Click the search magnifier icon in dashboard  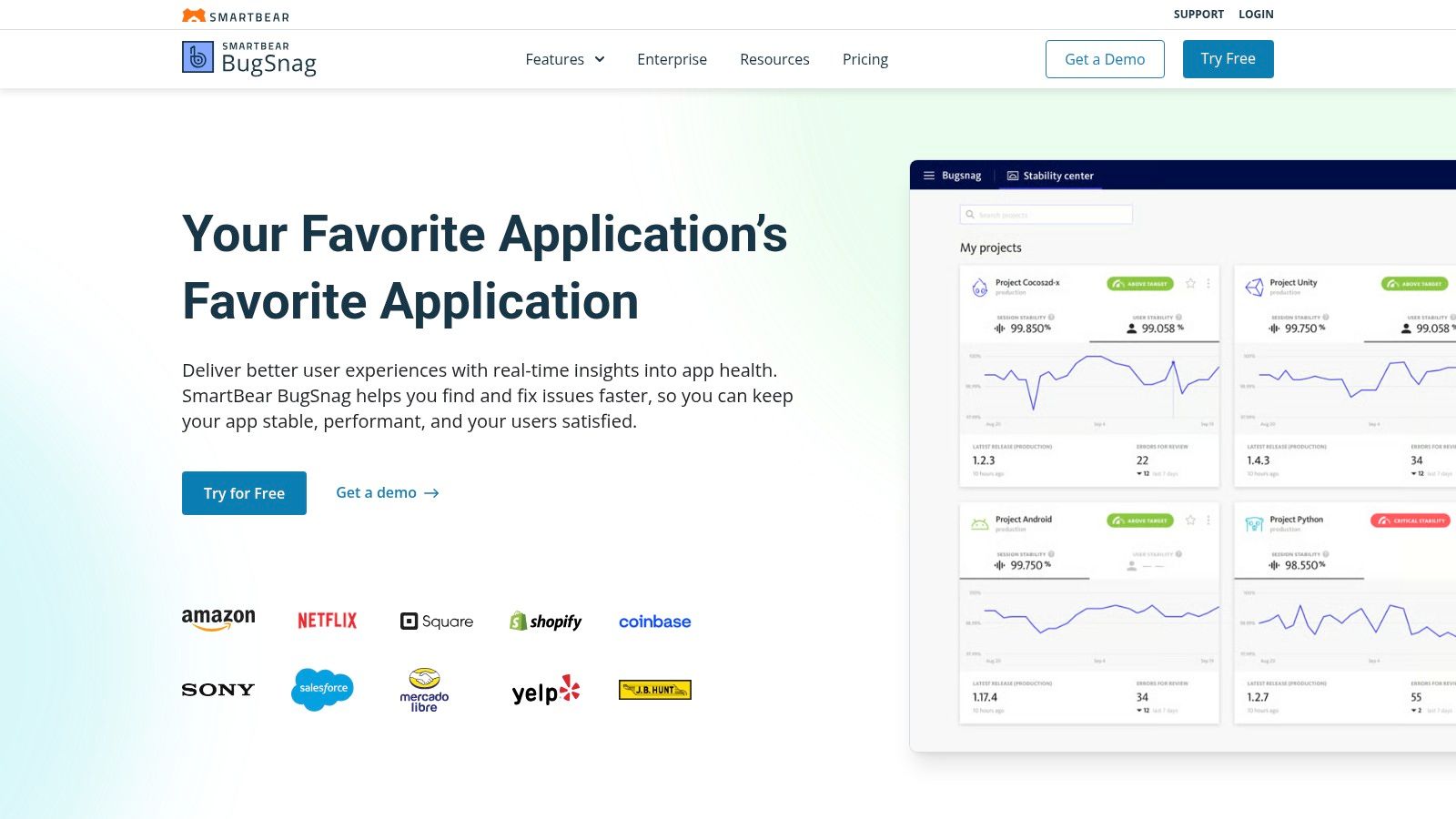[970, 215]
